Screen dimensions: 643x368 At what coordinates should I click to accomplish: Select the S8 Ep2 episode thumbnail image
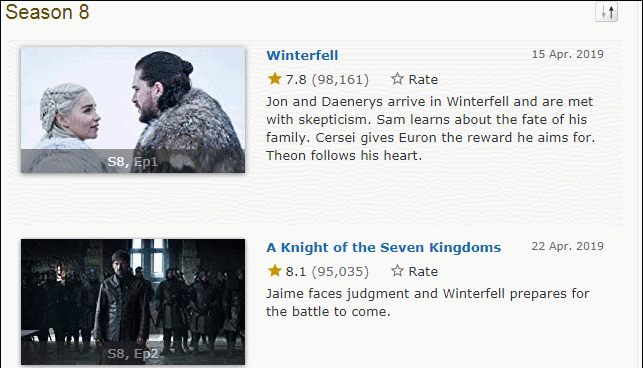pos(133,302)
